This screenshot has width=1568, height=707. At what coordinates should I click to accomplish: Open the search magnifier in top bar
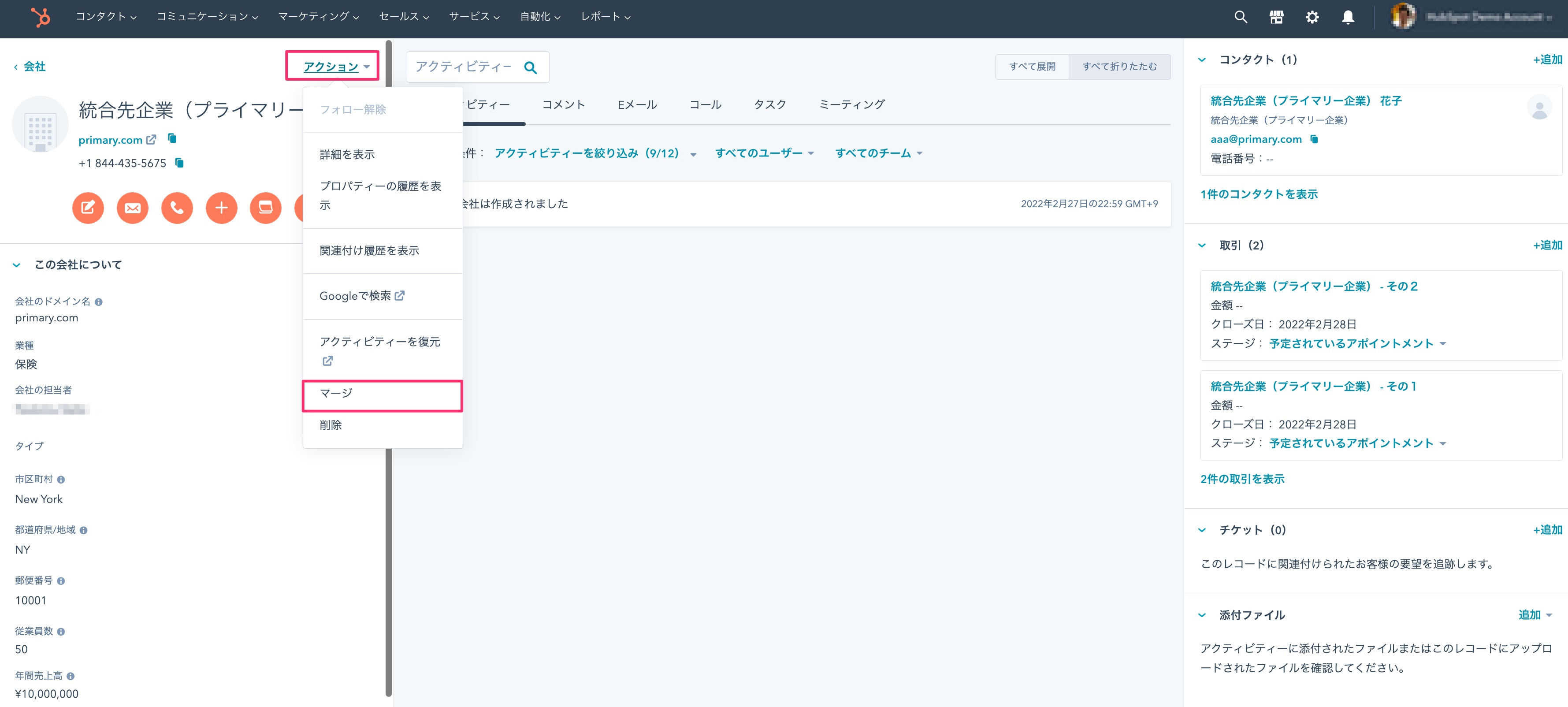pos(1241,17)
